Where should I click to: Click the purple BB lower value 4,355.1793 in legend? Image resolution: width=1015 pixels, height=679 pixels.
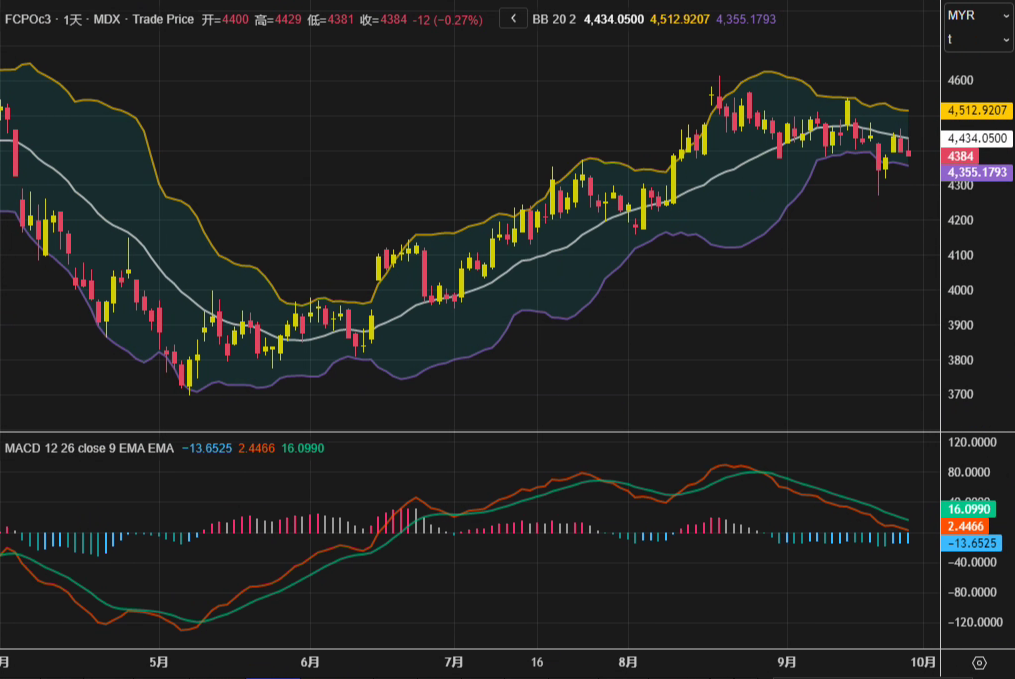pyautogui.click(x=746, y=19)
